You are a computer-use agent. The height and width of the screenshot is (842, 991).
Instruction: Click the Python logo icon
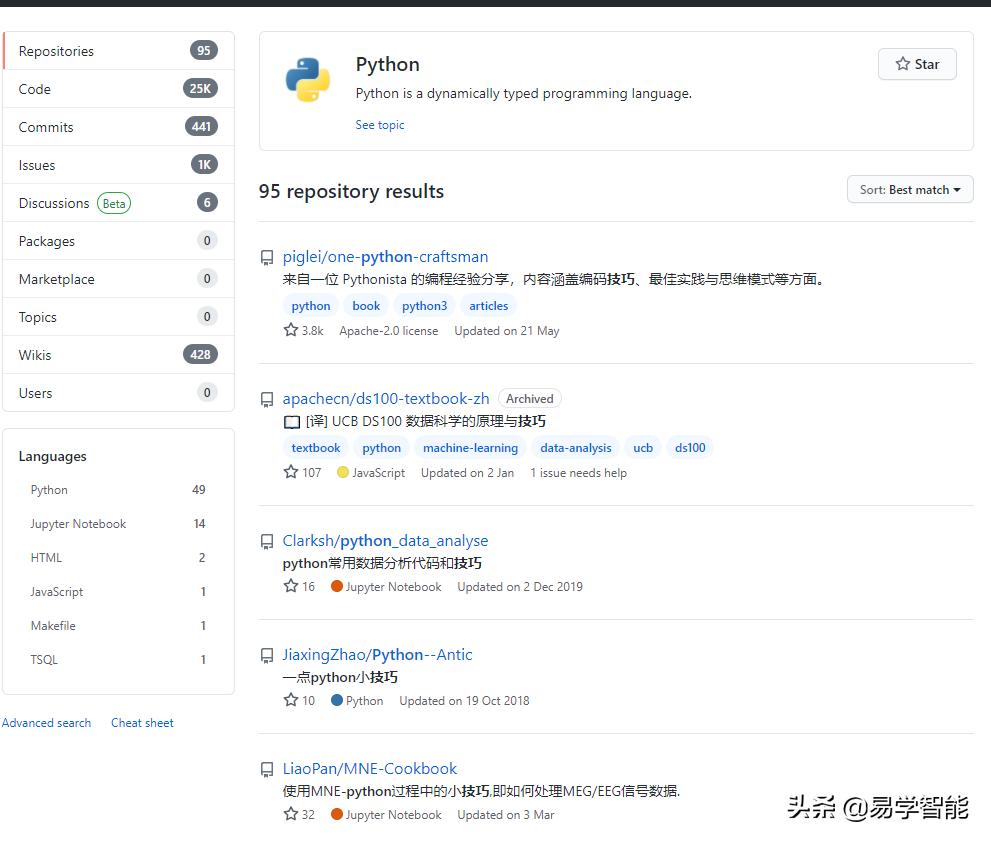click(x=308, y=80)
